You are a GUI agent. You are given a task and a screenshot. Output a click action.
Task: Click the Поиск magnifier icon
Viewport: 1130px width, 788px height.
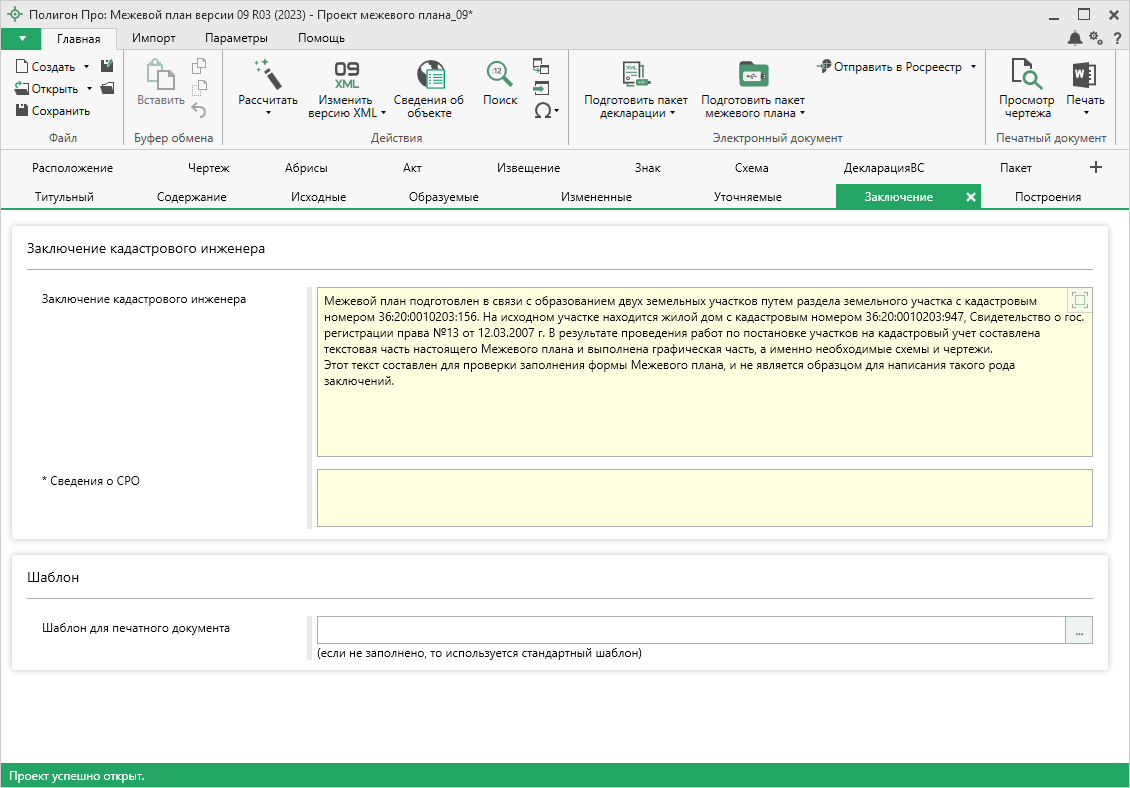499,75
